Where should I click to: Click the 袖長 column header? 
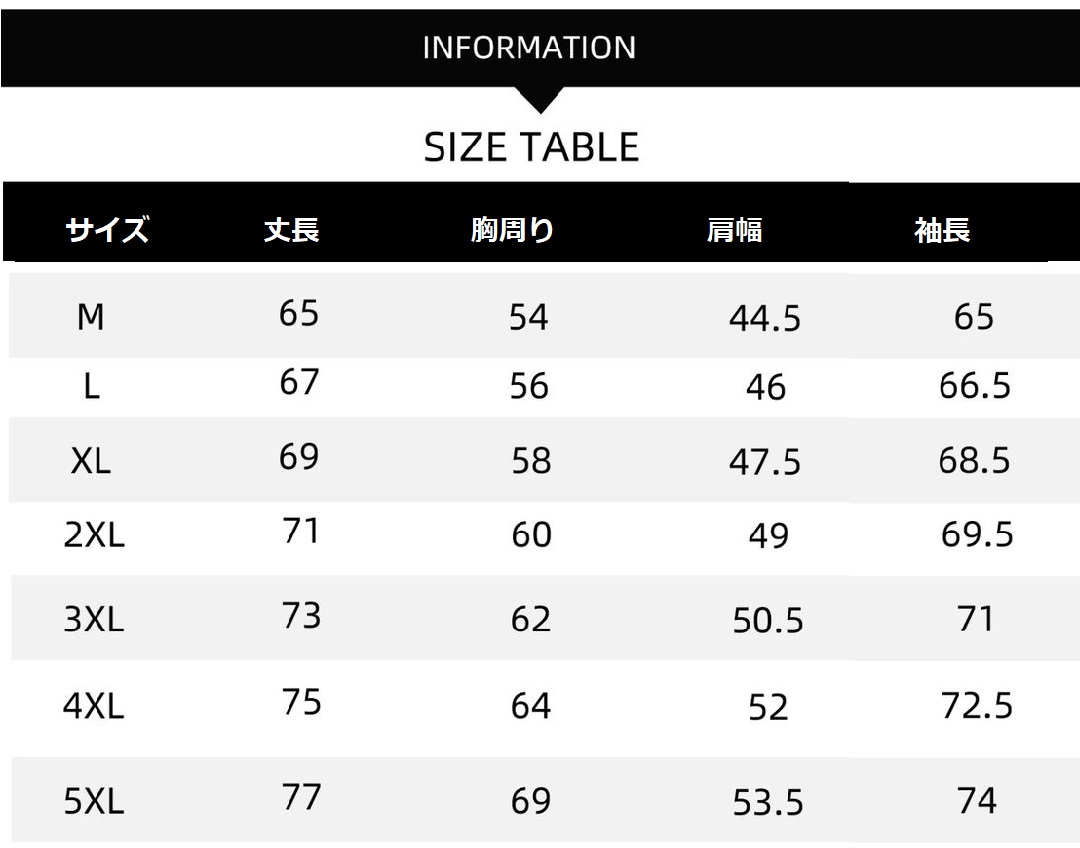click(942, 229)
